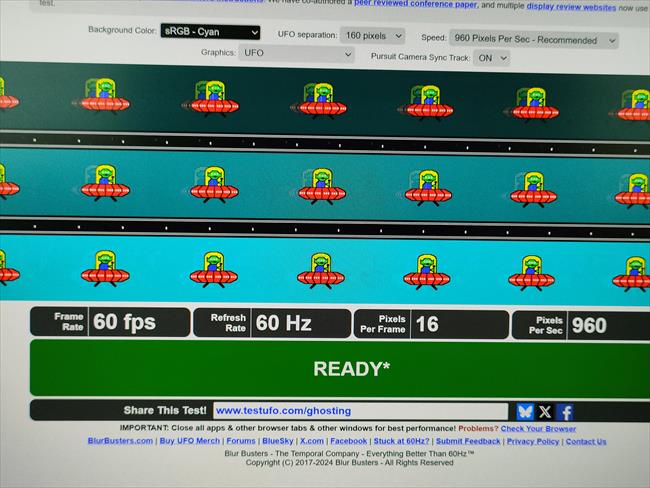This screenshot has height=488, width=650.
Task: Open the UFO separation dropdown
Action: coord(372,36)
